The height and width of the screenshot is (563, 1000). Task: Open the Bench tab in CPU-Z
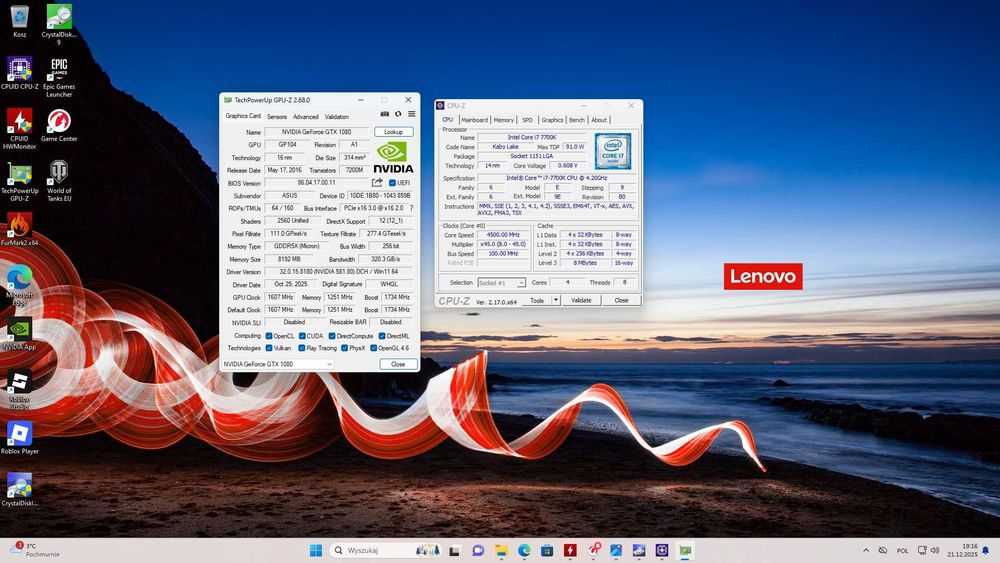[577, 120]
